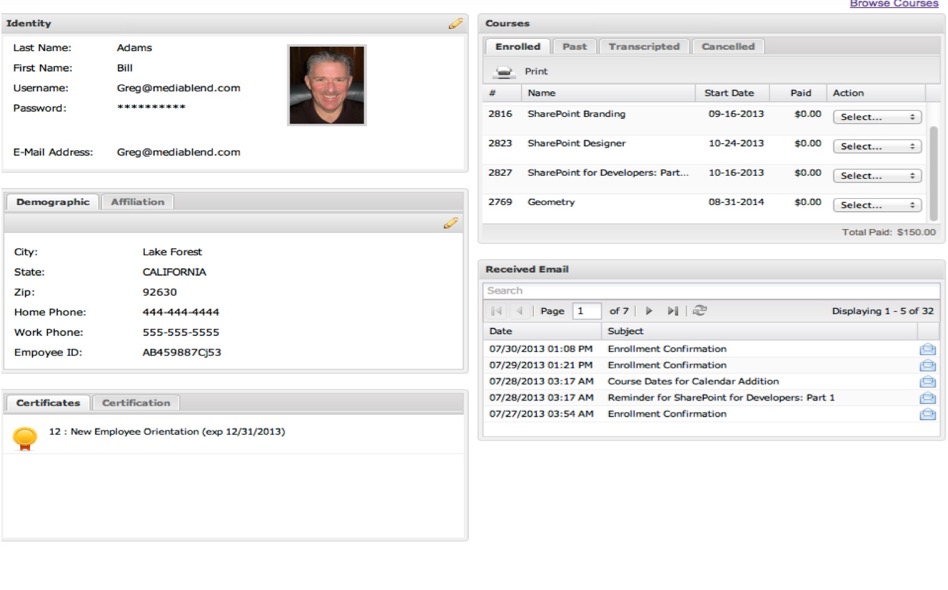Screen dimensions: 948x590
Task: Click the Identity panel edit pencil icon
Action: 455,23
